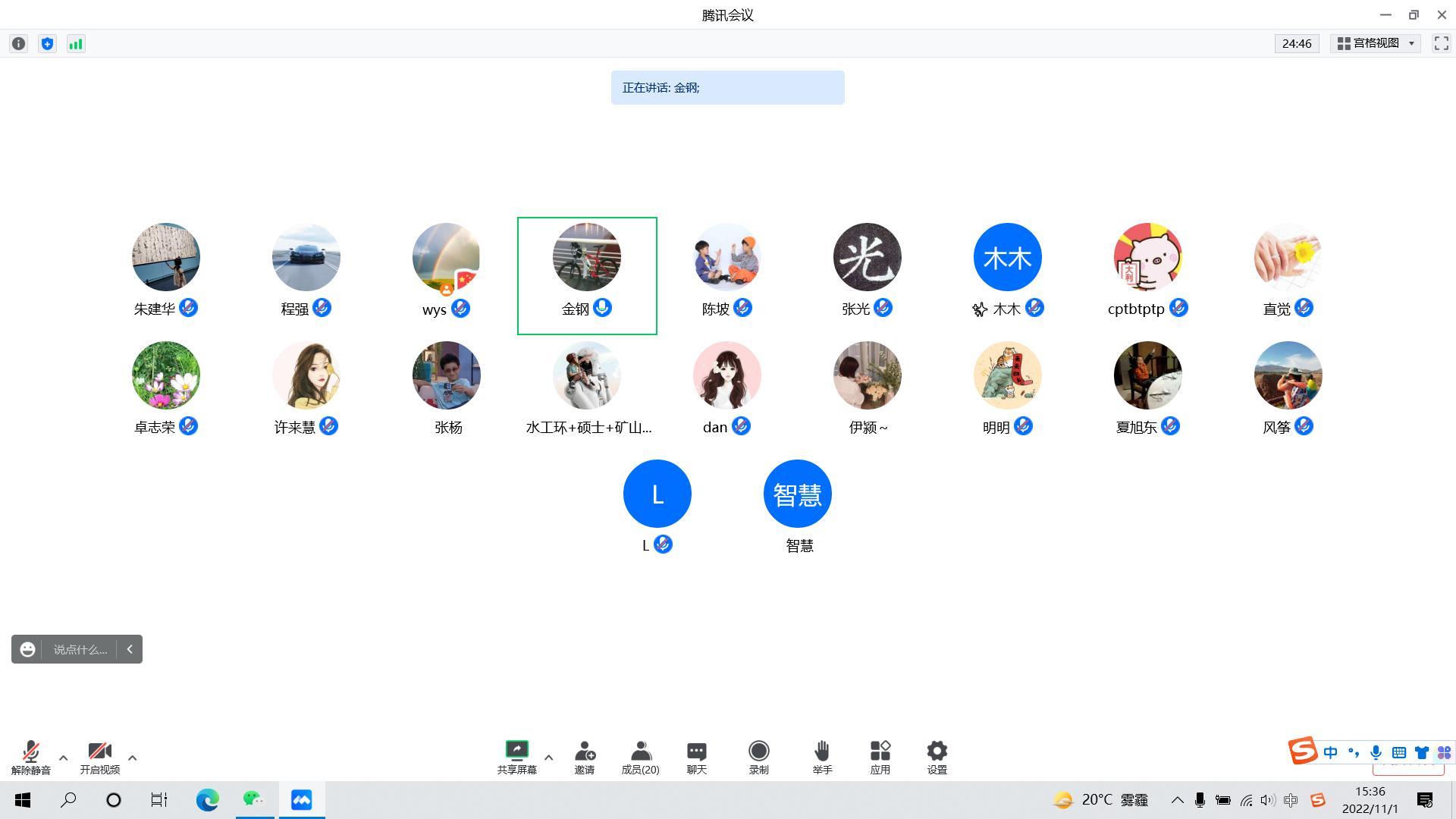
Task: Open the 成员(20) members list
Action: click(640, 758)
